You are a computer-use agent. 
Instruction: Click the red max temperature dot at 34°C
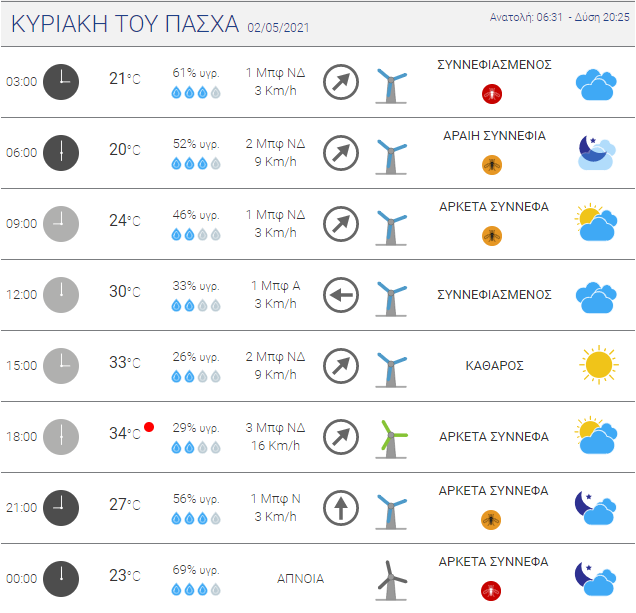(x=149, y=427)
